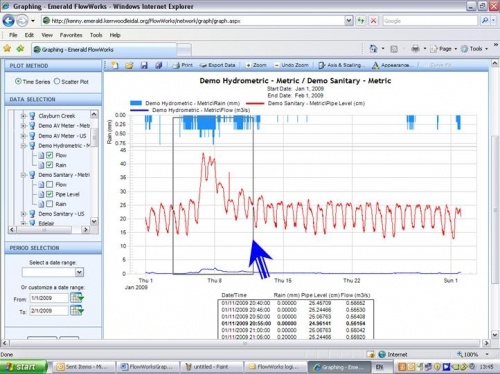Image resolution: width=500 pixels, height=374 pixels.
Task: Open a saved graph using folder icon
Action: click(x=129, y=65)
